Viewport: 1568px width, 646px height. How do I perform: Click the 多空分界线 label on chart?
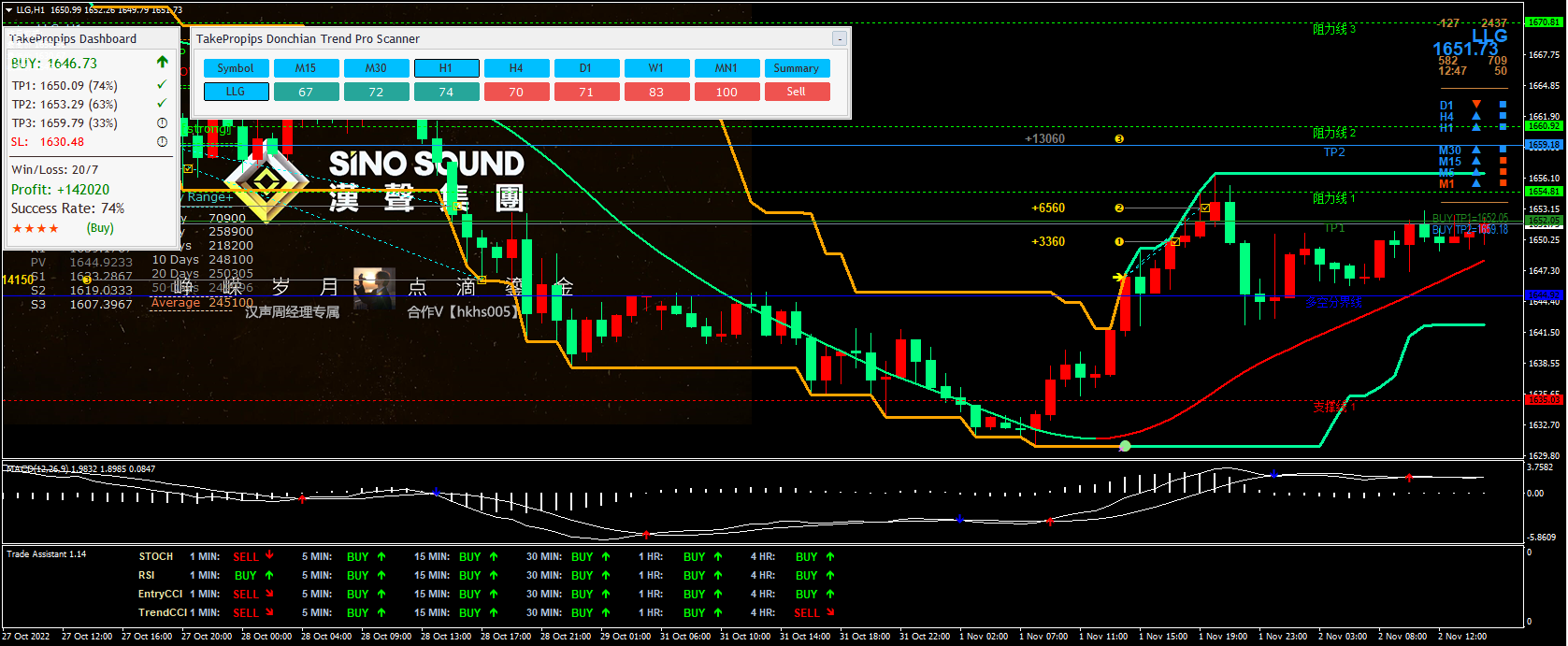click(x=1333, y=303)
